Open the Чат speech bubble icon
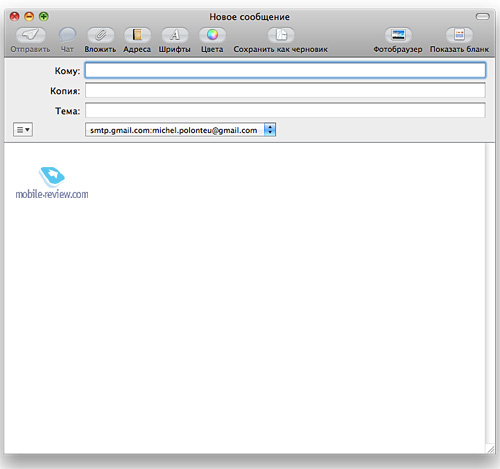Screen dimensions: 500x469 point(67,35)
